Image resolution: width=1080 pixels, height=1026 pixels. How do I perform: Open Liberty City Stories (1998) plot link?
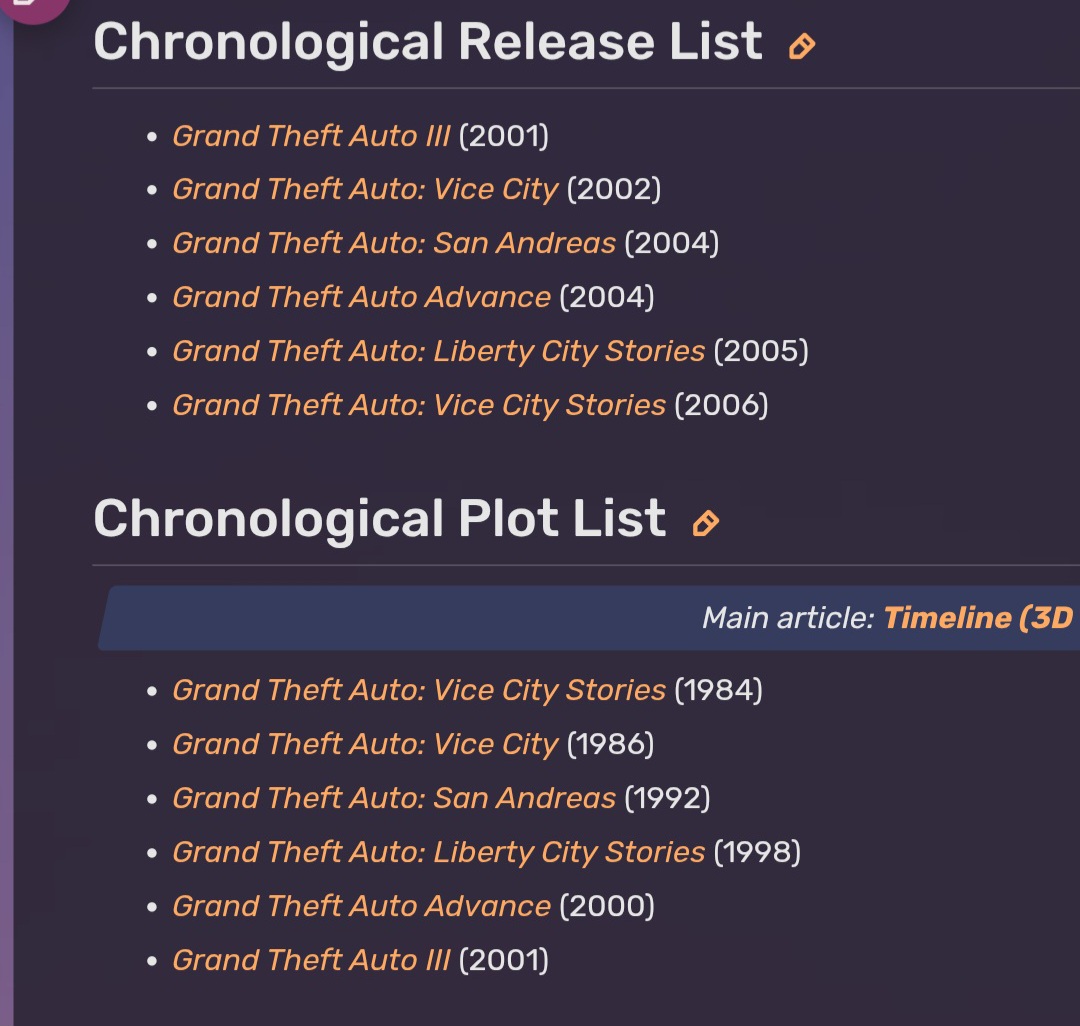point(439,852)
